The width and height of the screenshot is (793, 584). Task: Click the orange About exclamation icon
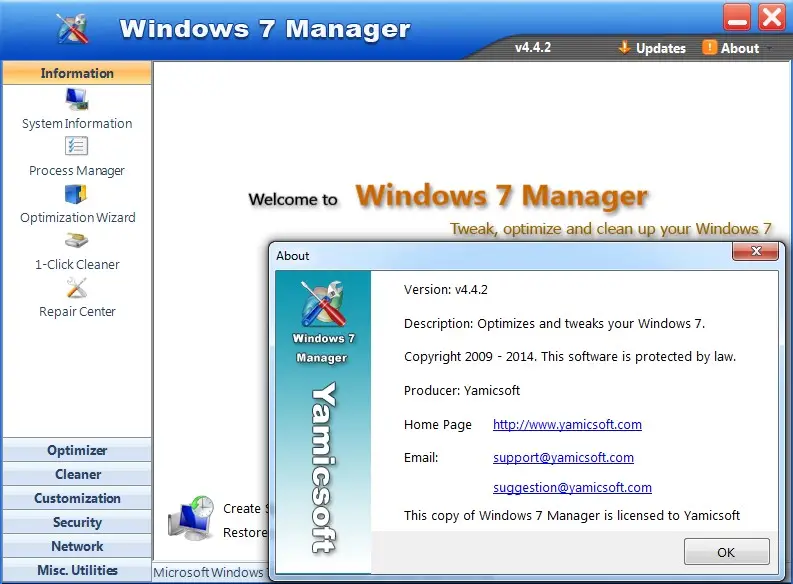pos(709,48)
